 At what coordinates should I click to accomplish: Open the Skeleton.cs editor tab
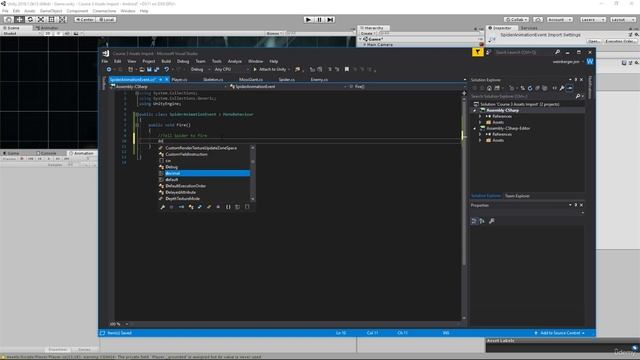coord(213,80)
